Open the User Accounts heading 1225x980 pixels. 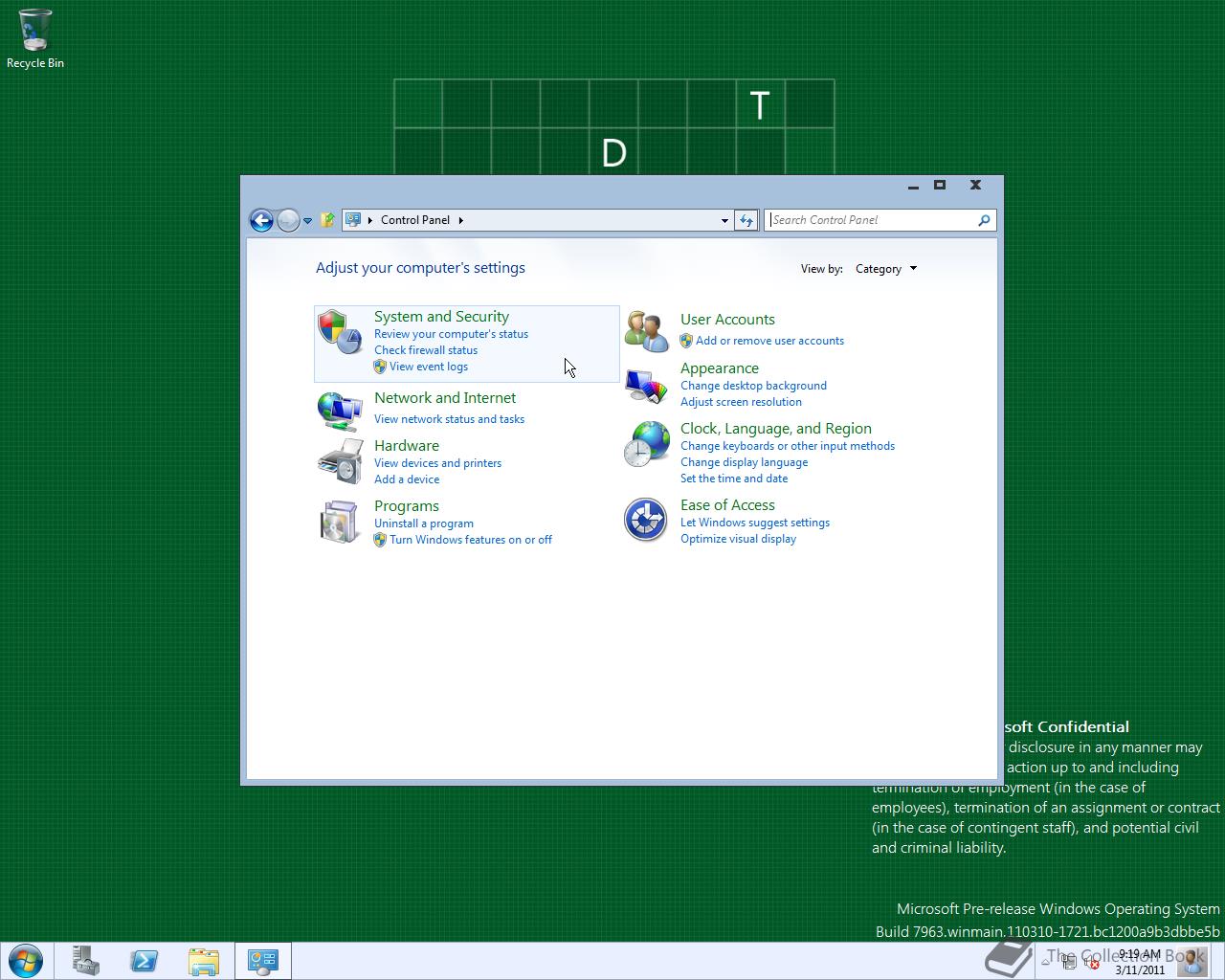coord(727,320)
